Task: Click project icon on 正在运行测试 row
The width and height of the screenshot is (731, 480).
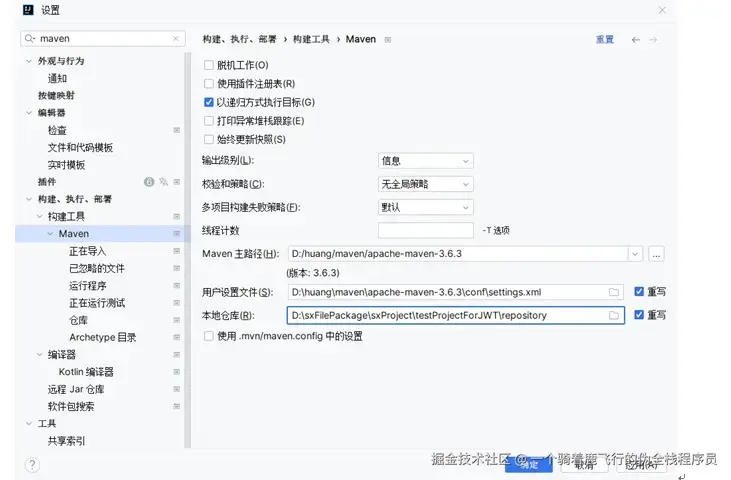Action: coord(177,303)
